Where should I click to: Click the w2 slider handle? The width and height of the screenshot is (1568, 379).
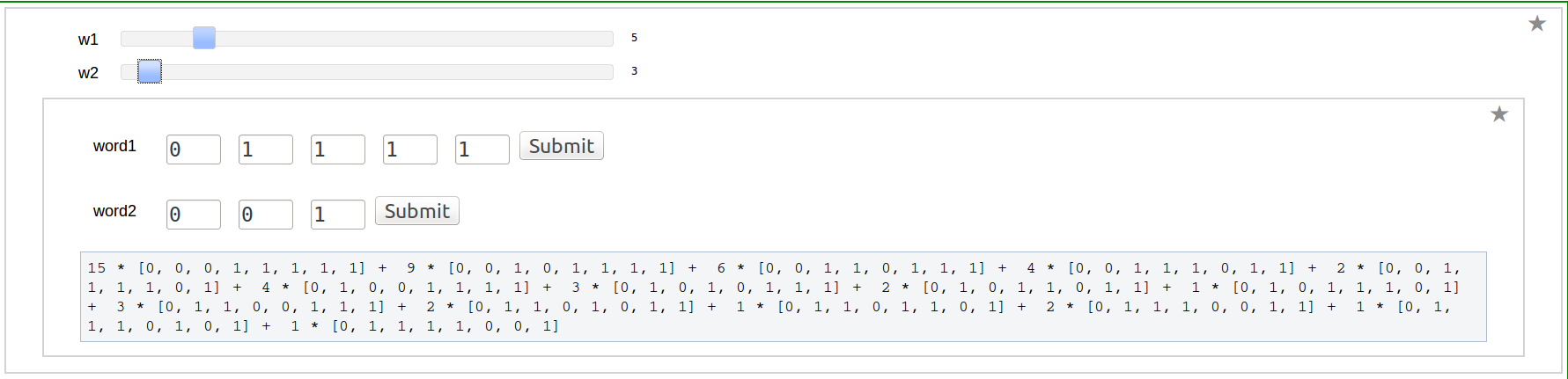point(150,71)
